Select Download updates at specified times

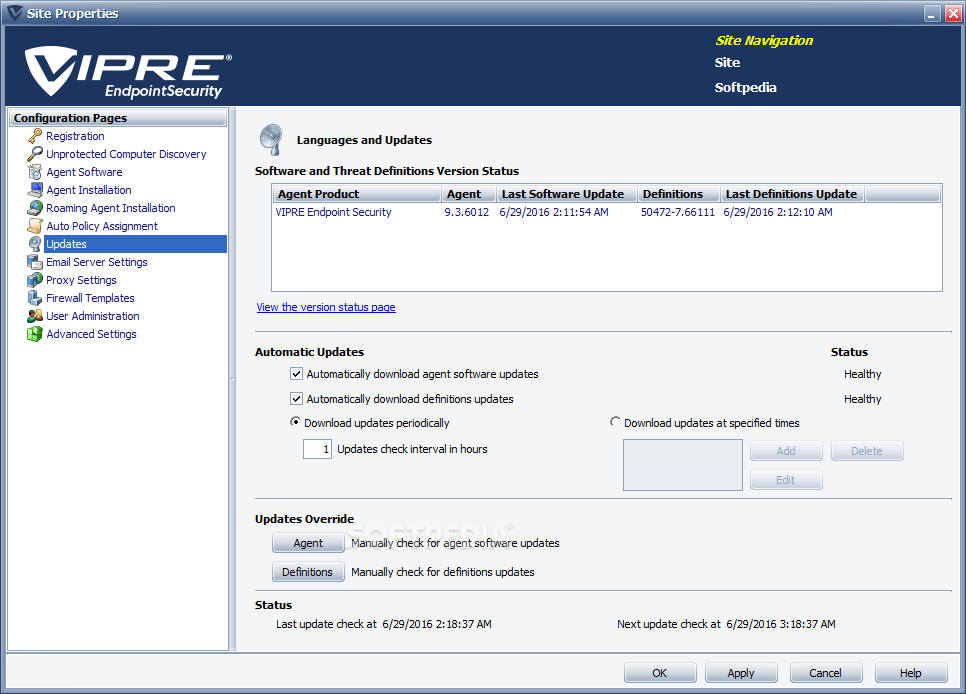615,422
